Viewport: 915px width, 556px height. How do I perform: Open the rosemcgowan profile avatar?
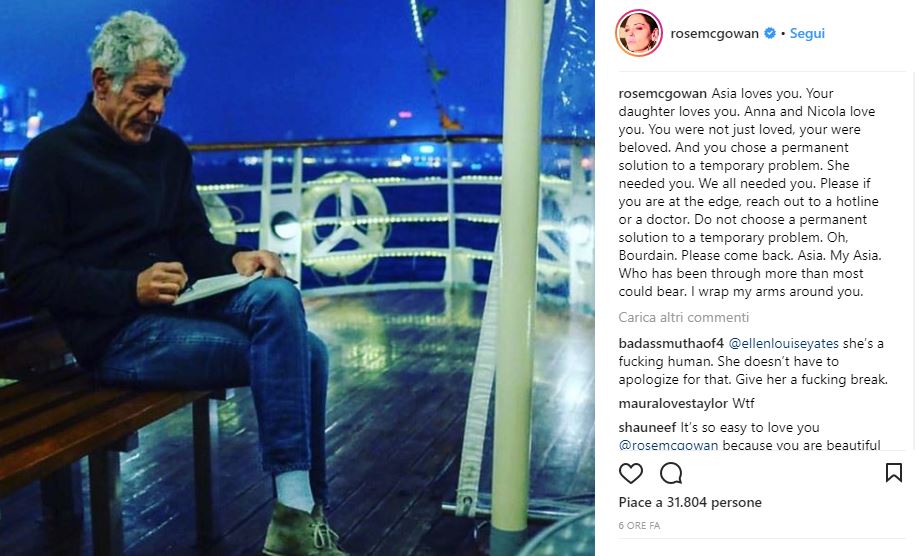pyautogui.click(x=639, y=33)
